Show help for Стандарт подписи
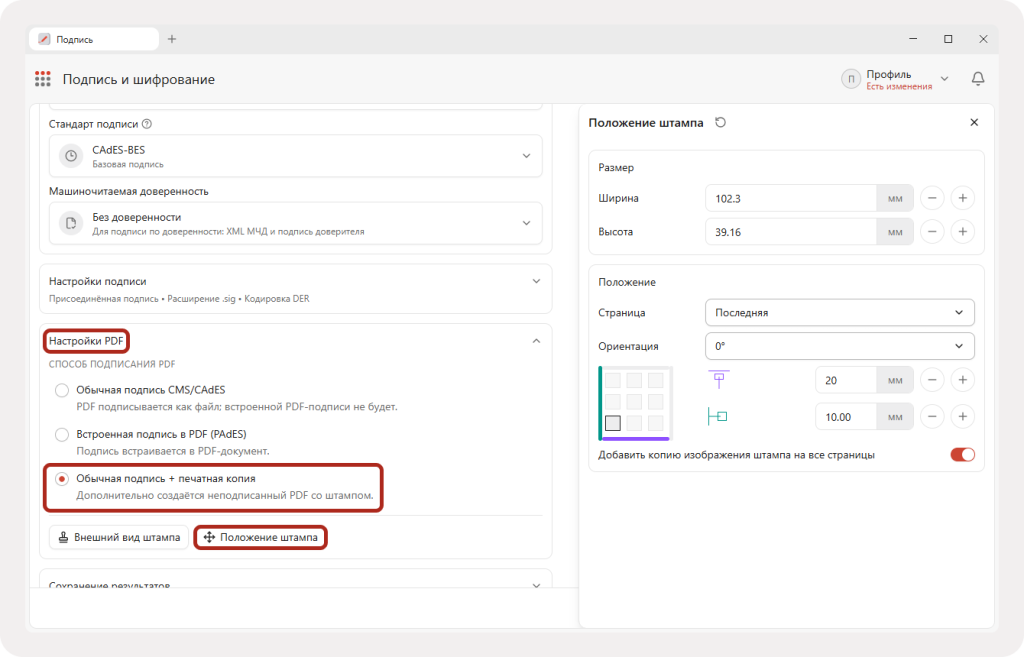1024x657 pixels. point(147,124)
